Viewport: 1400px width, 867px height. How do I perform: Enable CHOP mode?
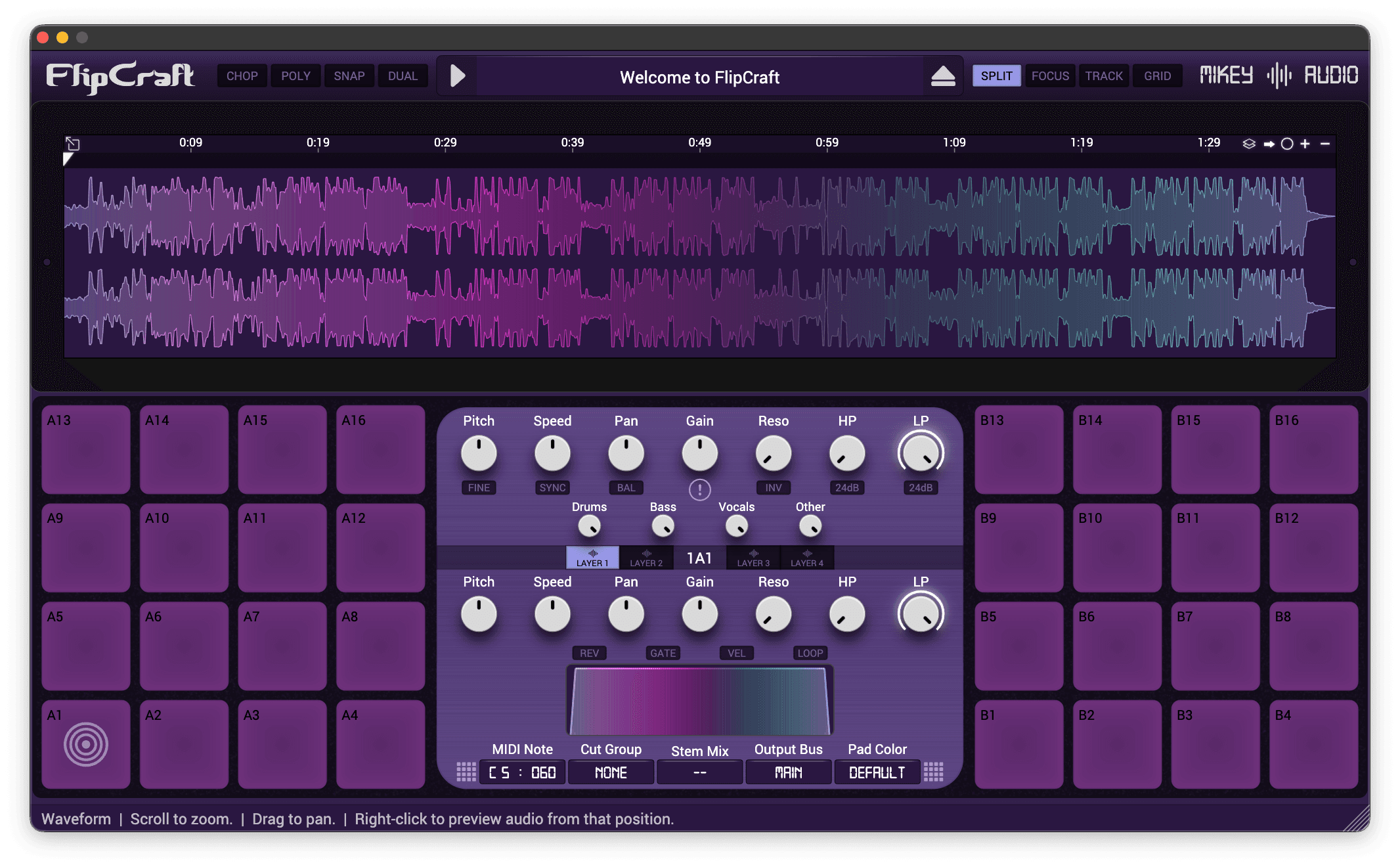click(x=242, y=76)
